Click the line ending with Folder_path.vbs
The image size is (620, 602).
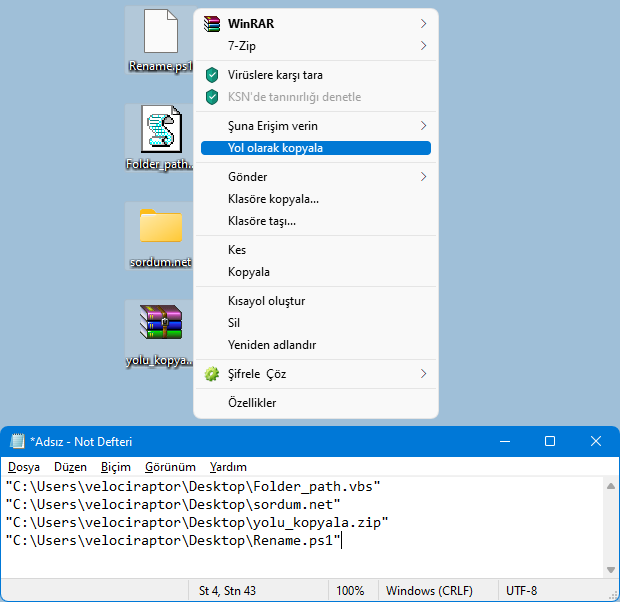pyautogui.click(x=193, y=486)
